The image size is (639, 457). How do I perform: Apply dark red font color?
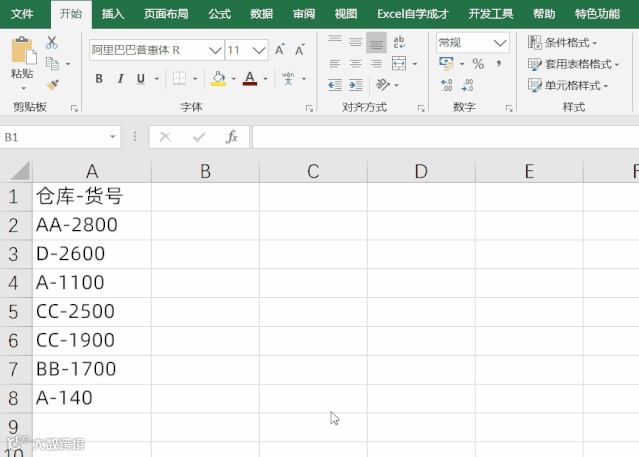[x=250, y=78]
